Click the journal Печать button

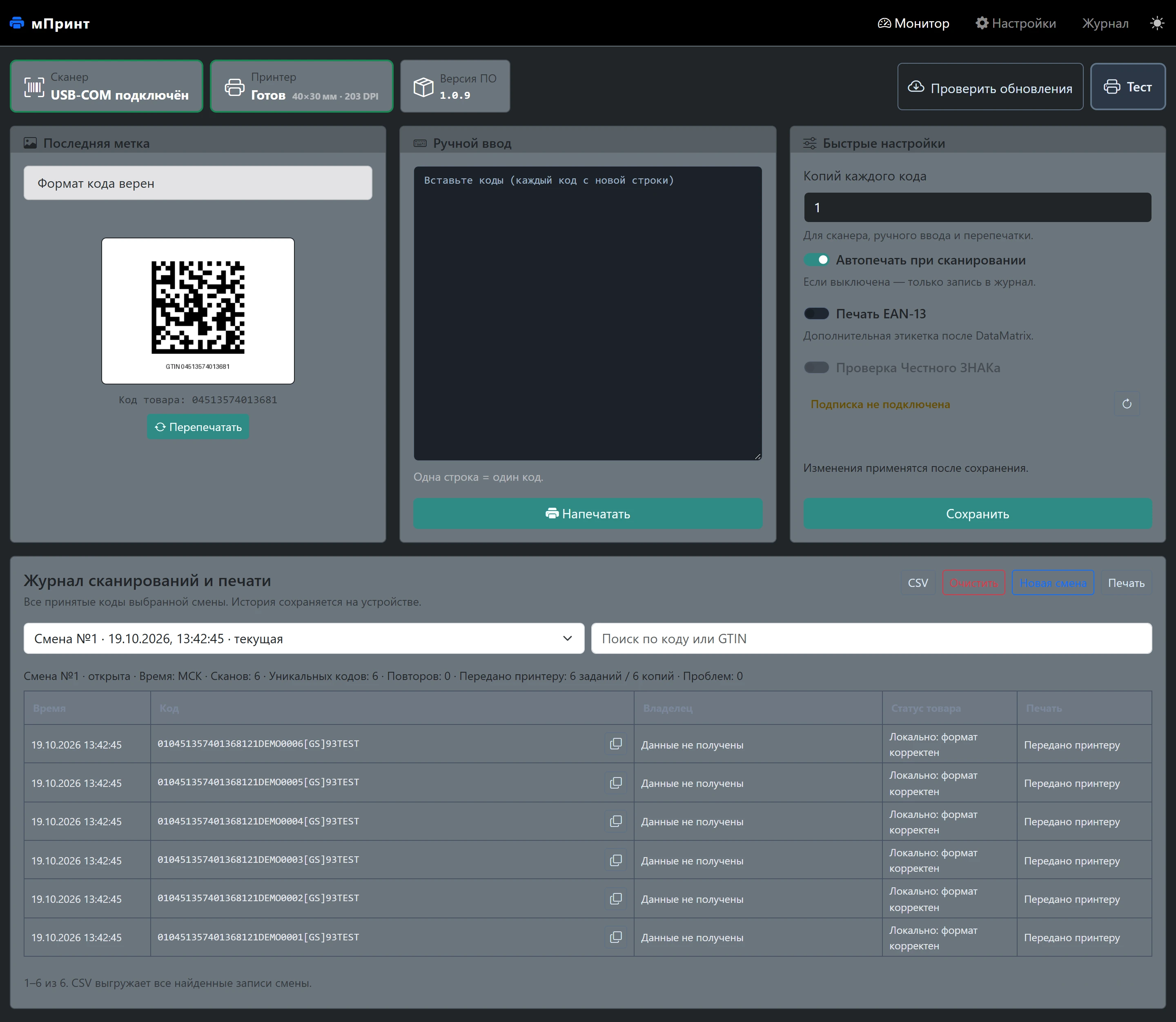(x=1126, y=583)
